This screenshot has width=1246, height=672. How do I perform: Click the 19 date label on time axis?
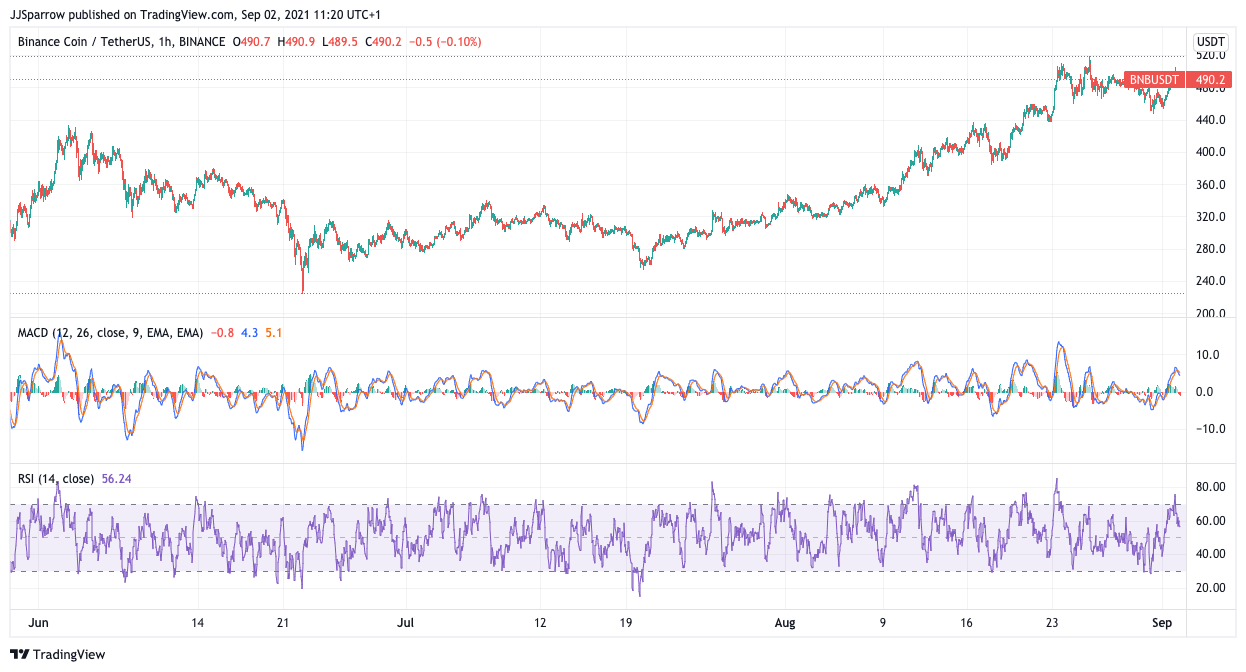tap(626, 623)
